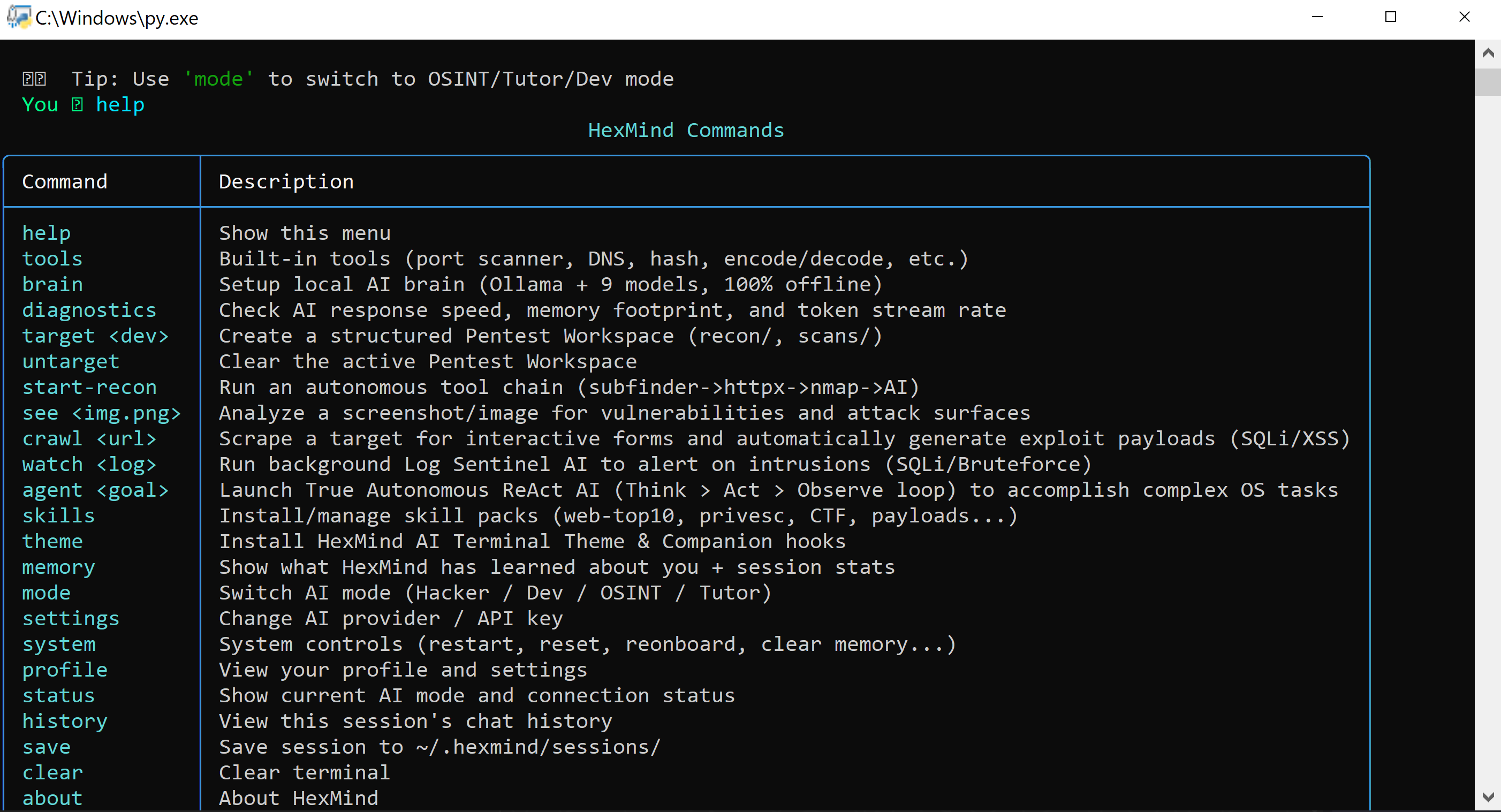Click the py.exe icon in title bar

click(18, 17)
